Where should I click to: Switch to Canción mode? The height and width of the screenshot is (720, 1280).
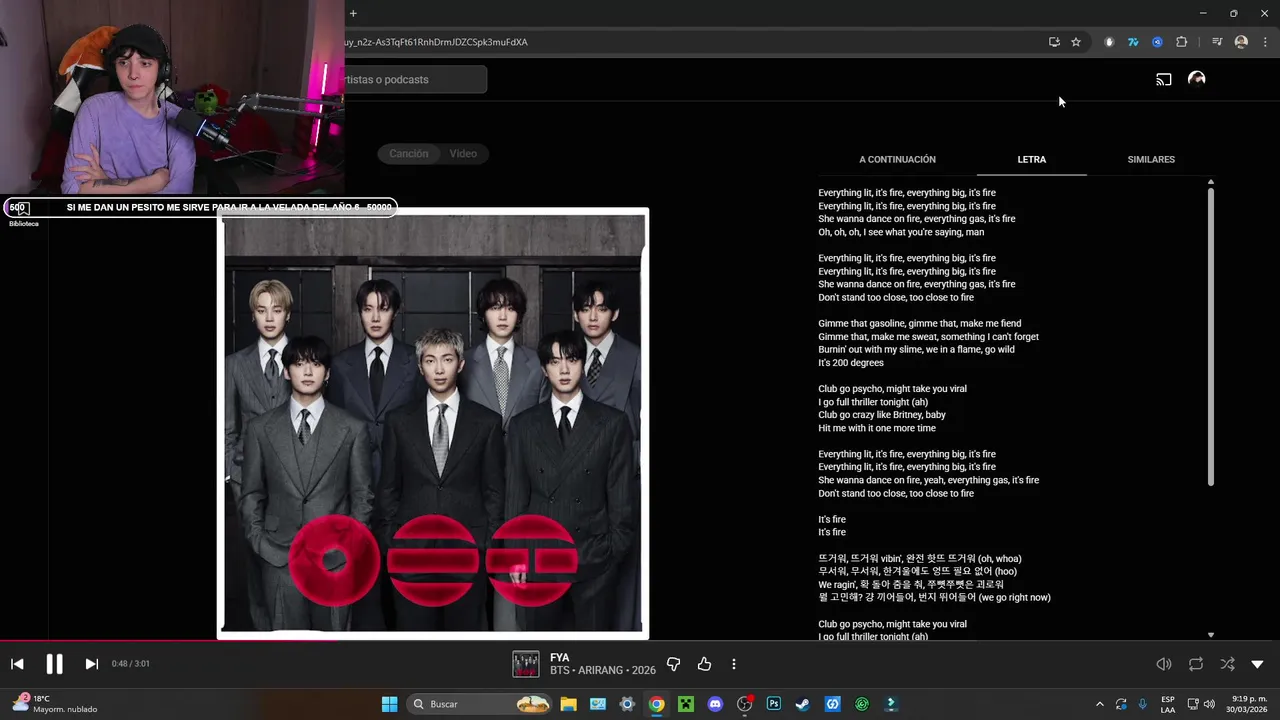point(408,153)
